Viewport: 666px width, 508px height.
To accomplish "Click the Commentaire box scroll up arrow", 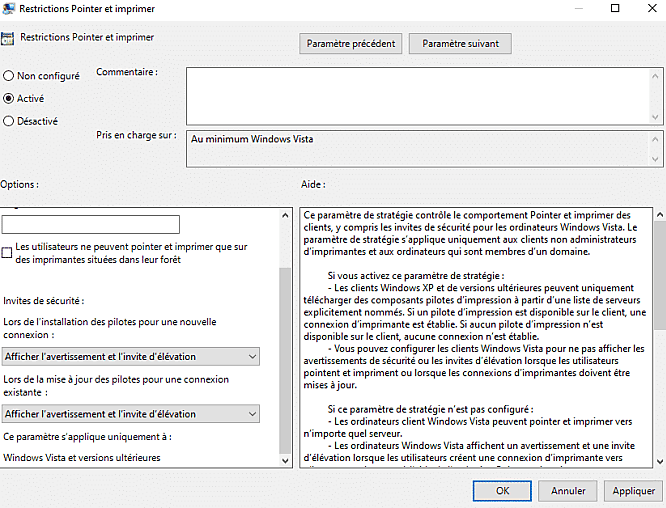I will [x=655, y=76].
